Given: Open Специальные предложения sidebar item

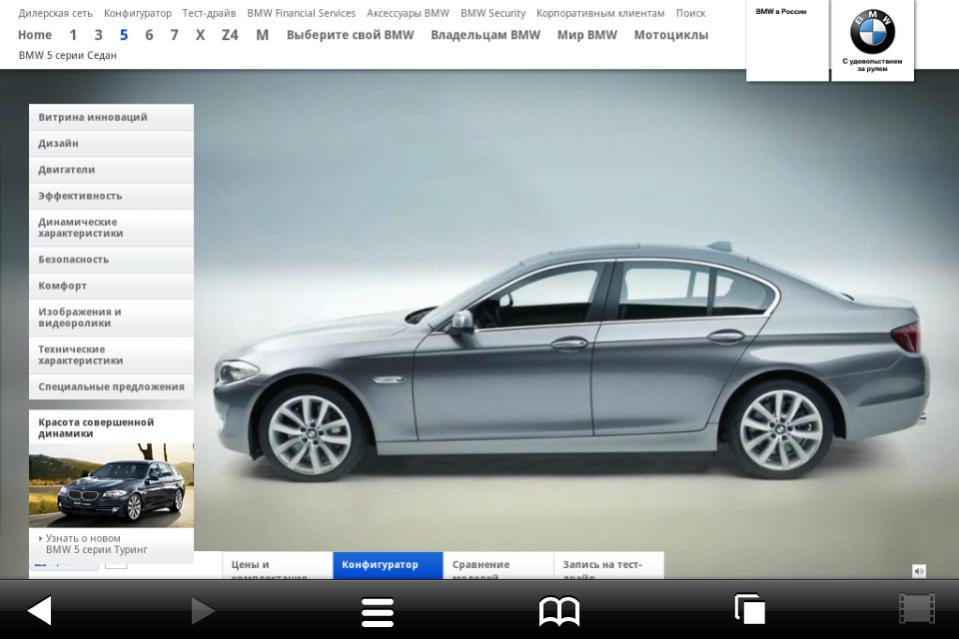Looking at the screenshot, I should 111,386.
